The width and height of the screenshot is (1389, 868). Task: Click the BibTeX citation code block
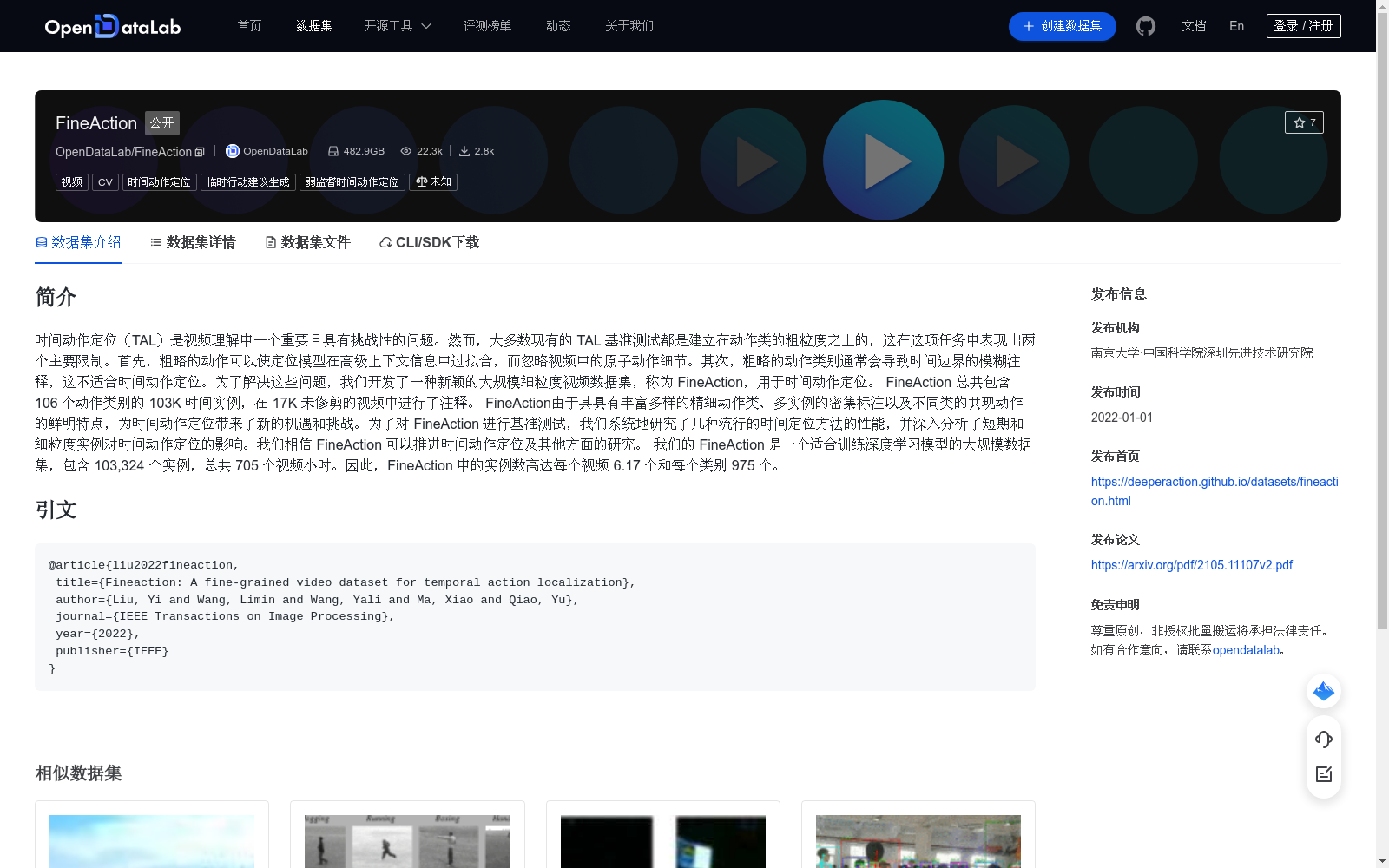pyautogui.click(x=535, y=617)
